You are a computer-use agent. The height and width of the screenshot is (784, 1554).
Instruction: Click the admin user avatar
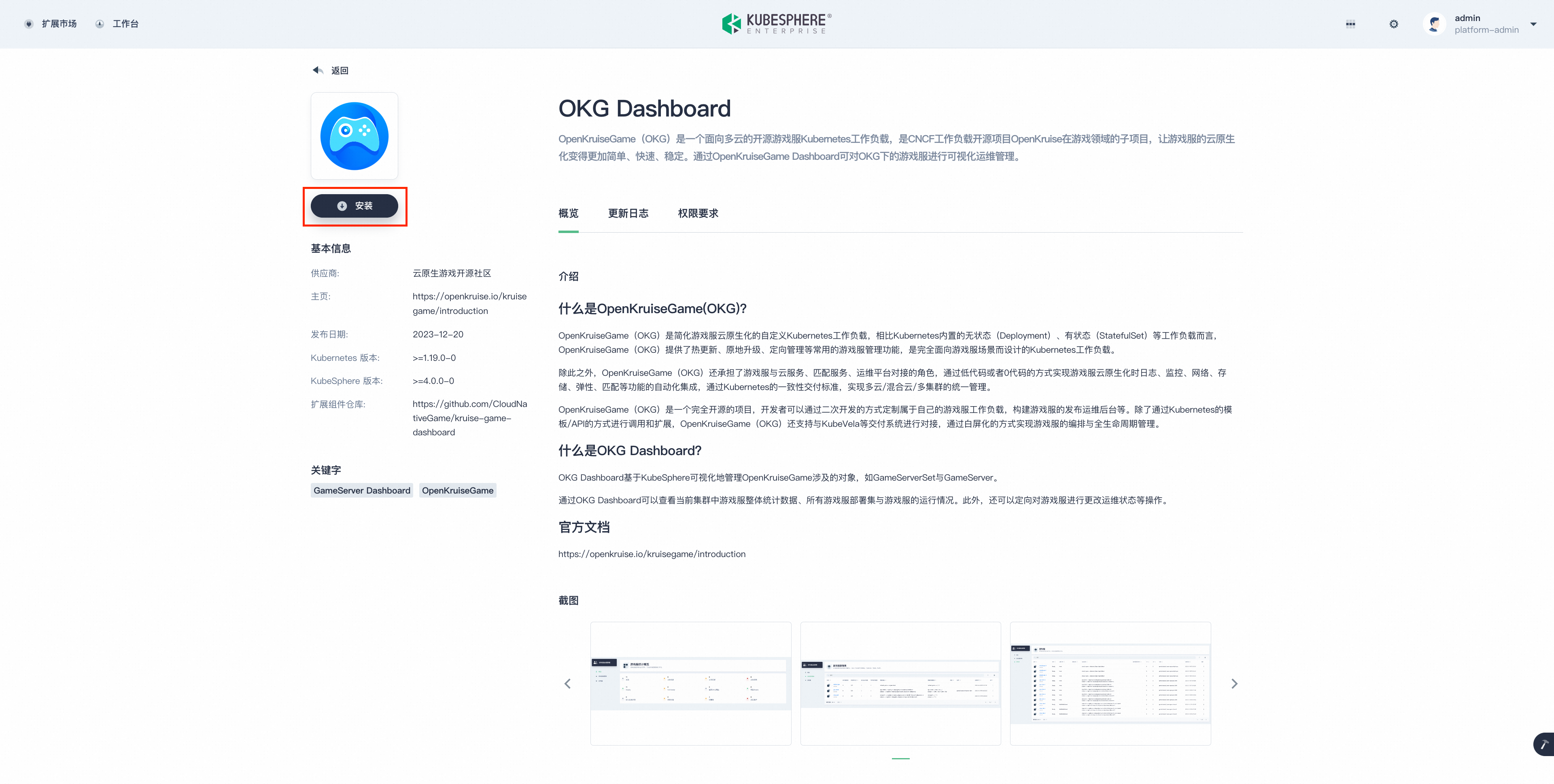click(1435, 24)
